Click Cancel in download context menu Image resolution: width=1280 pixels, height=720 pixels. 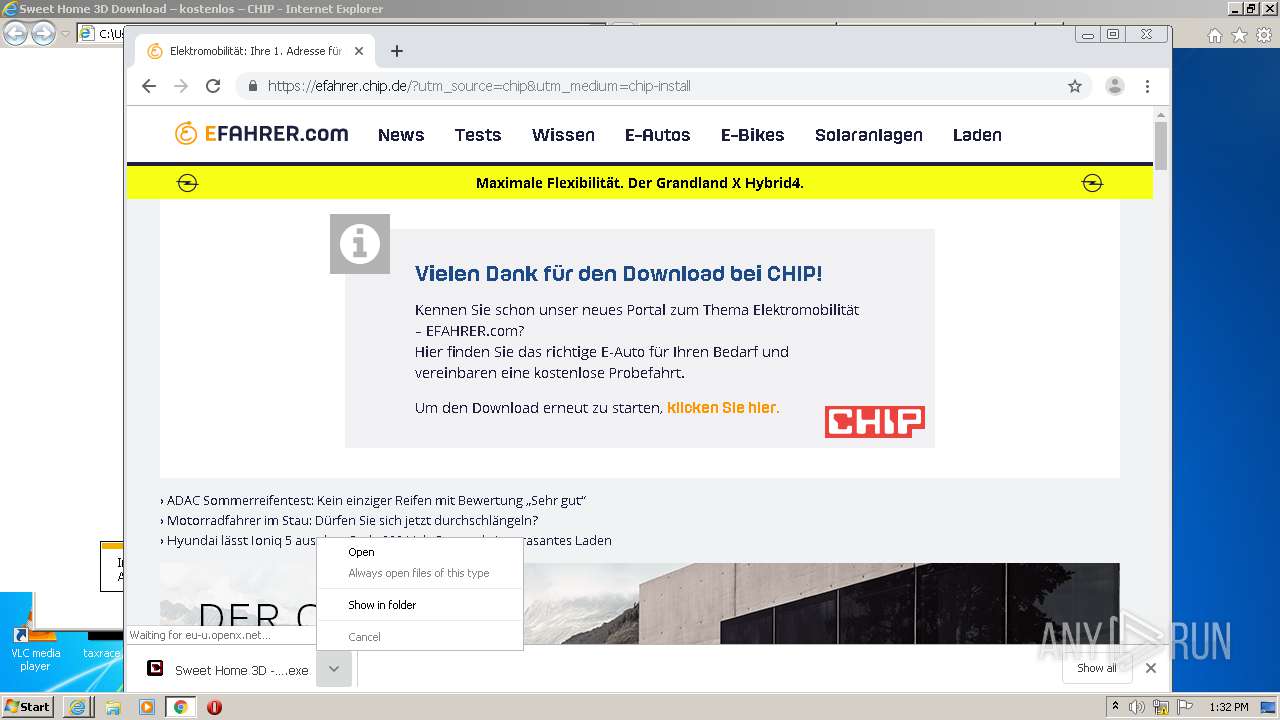point(420,637)
